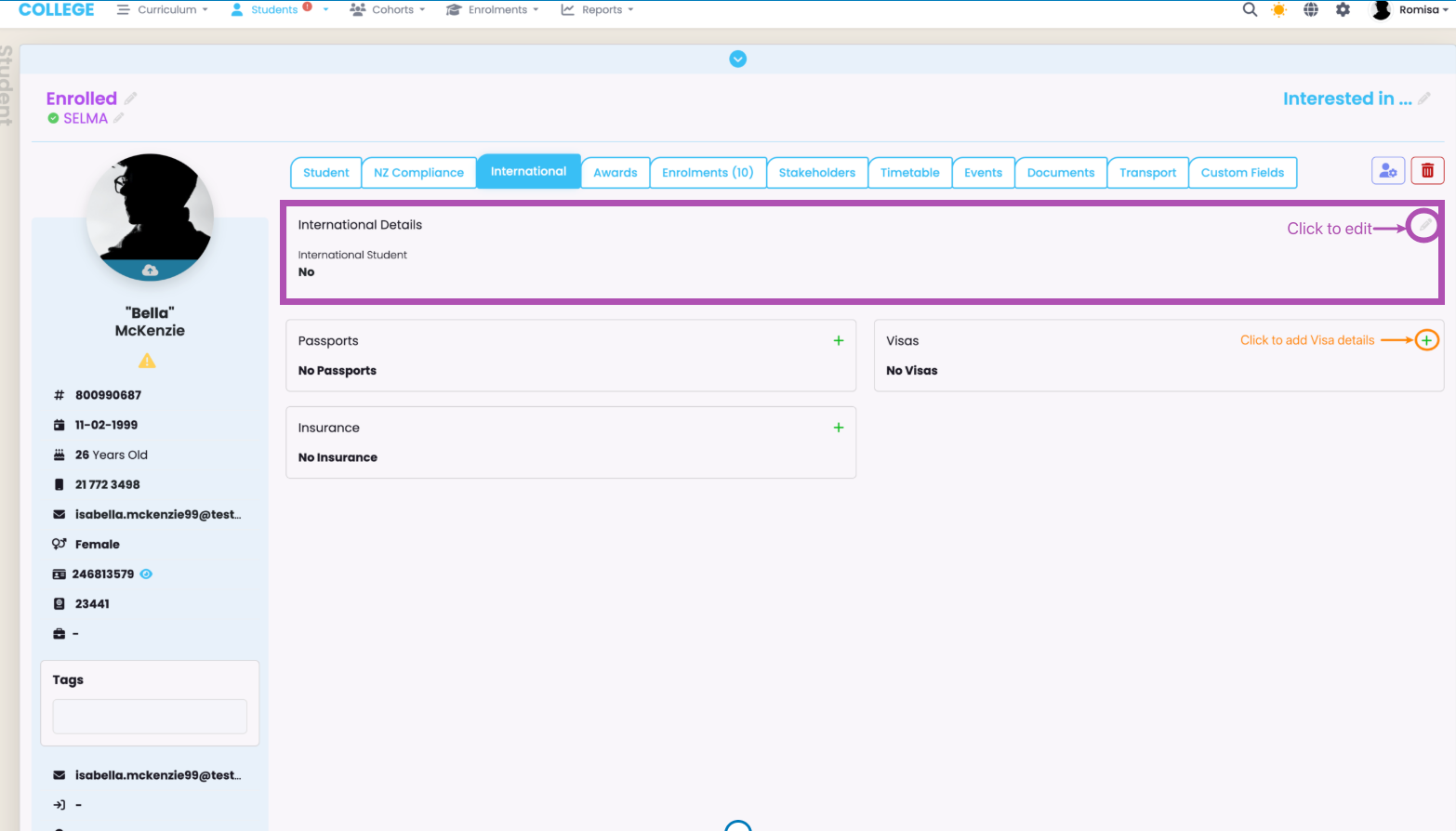Click into the Tags input field
Screen dimensions: 1456x831
coord(150,717)
